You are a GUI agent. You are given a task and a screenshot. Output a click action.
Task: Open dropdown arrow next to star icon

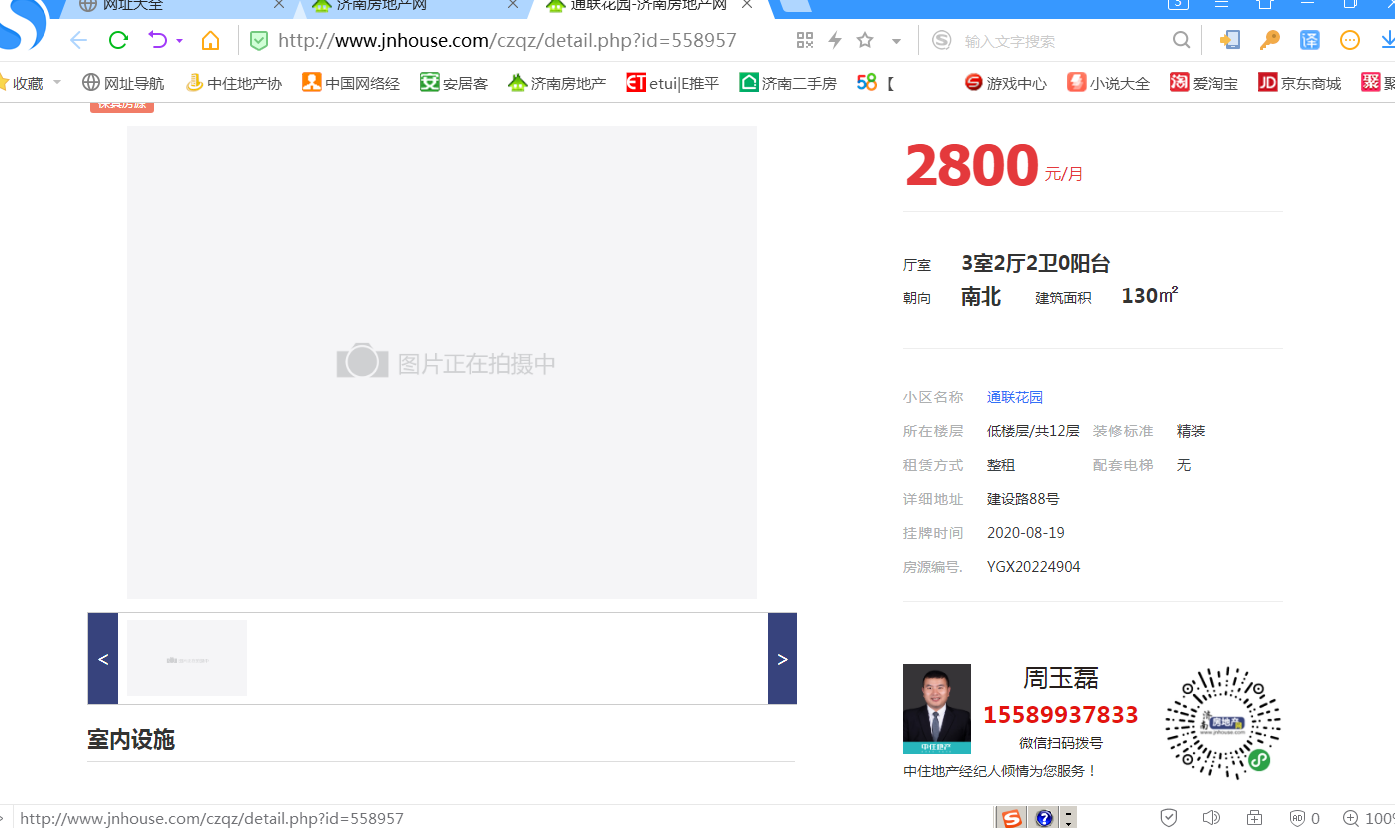(896, 42)
